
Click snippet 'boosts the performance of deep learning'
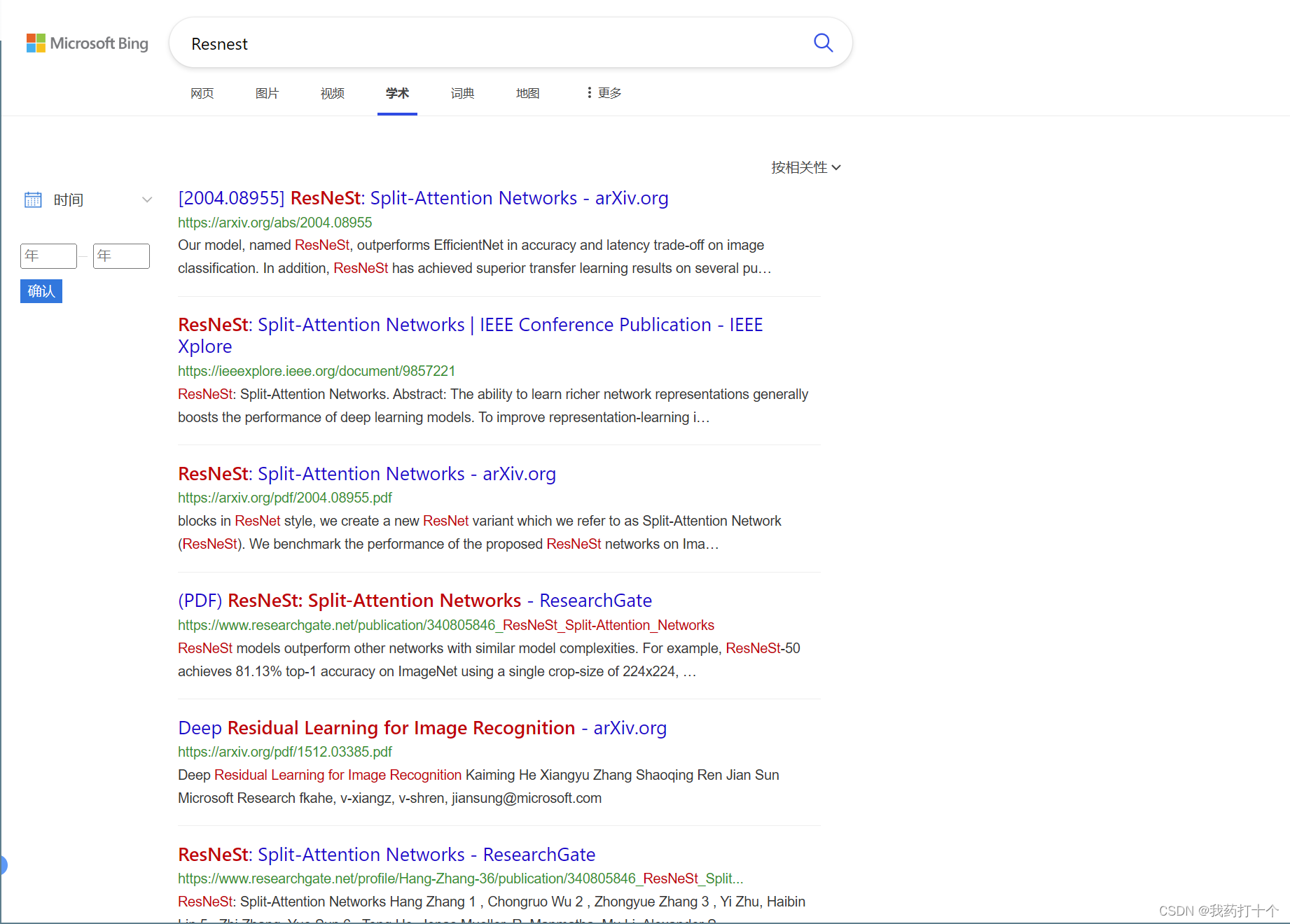point(326,417)
